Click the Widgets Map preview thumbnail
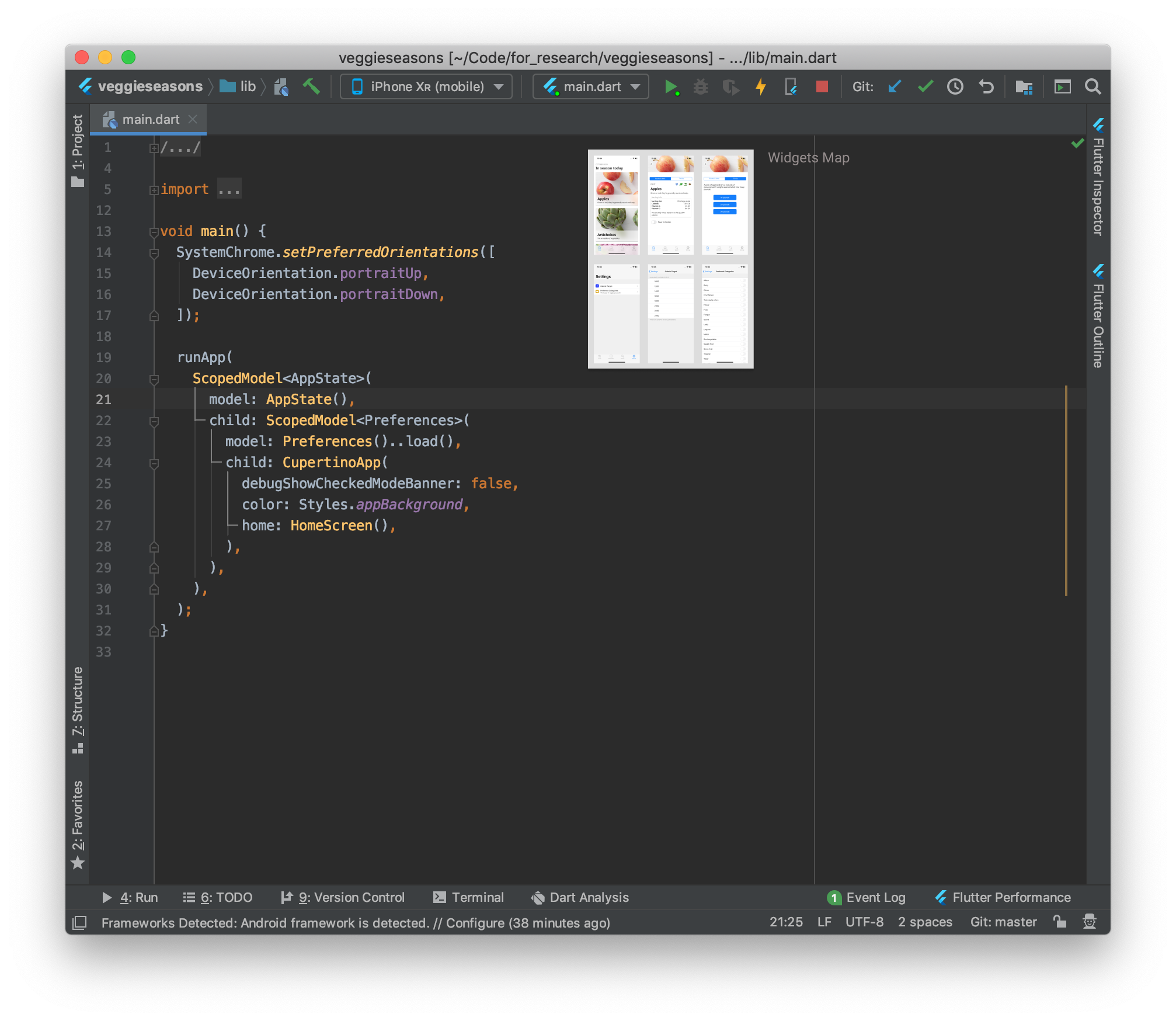 (x=670, y=259)
